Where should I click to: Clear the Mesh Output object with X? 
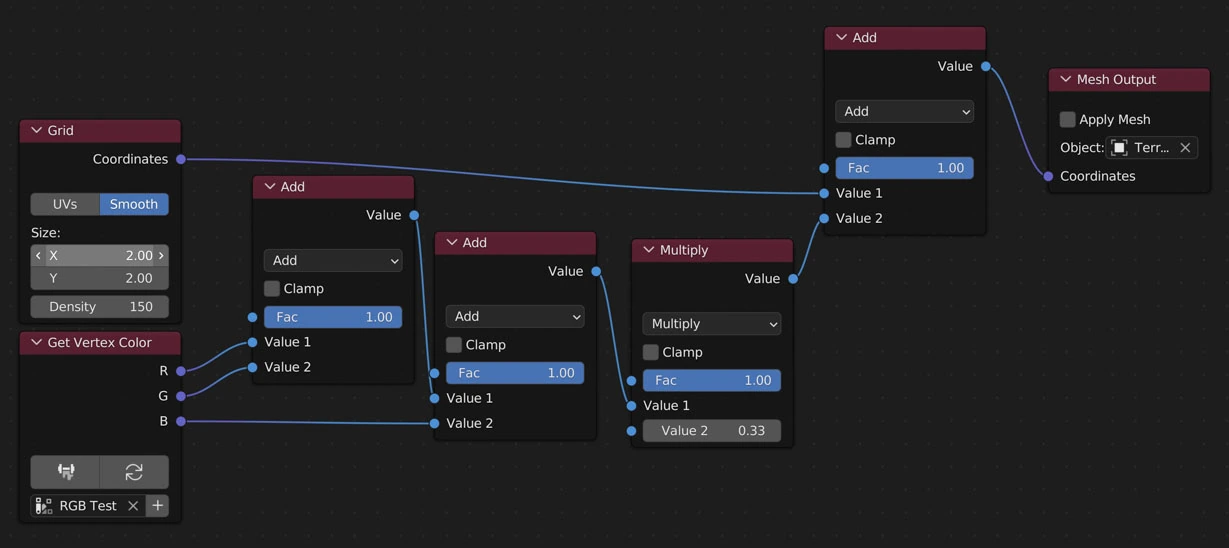coord(1185,148)
